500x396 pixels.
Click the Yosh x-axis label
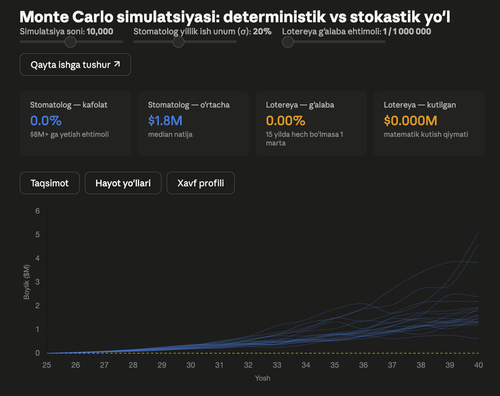click(263, 378)
